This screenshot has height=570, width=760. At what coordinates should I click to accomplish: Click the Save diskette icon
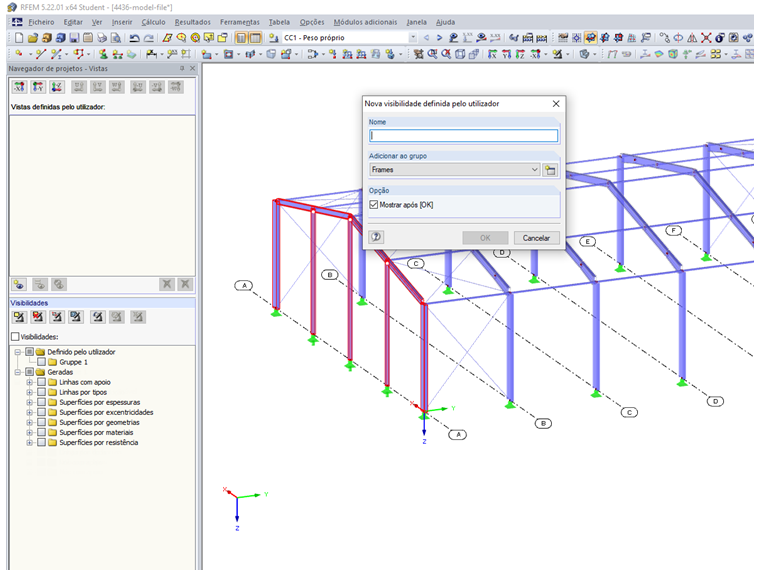point(74,38)
